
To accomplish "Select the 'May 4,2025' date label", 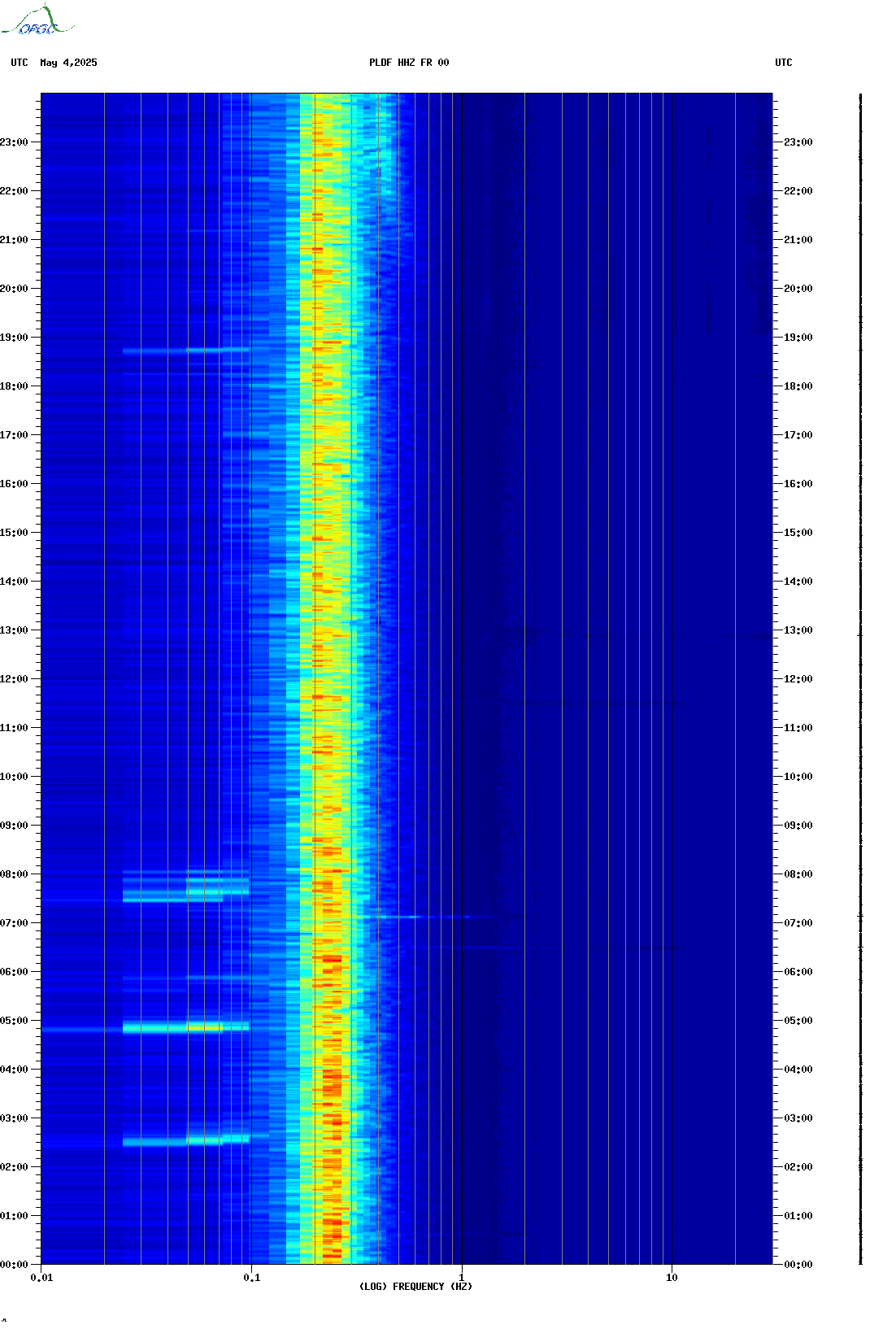I will [x=68, y=63].
